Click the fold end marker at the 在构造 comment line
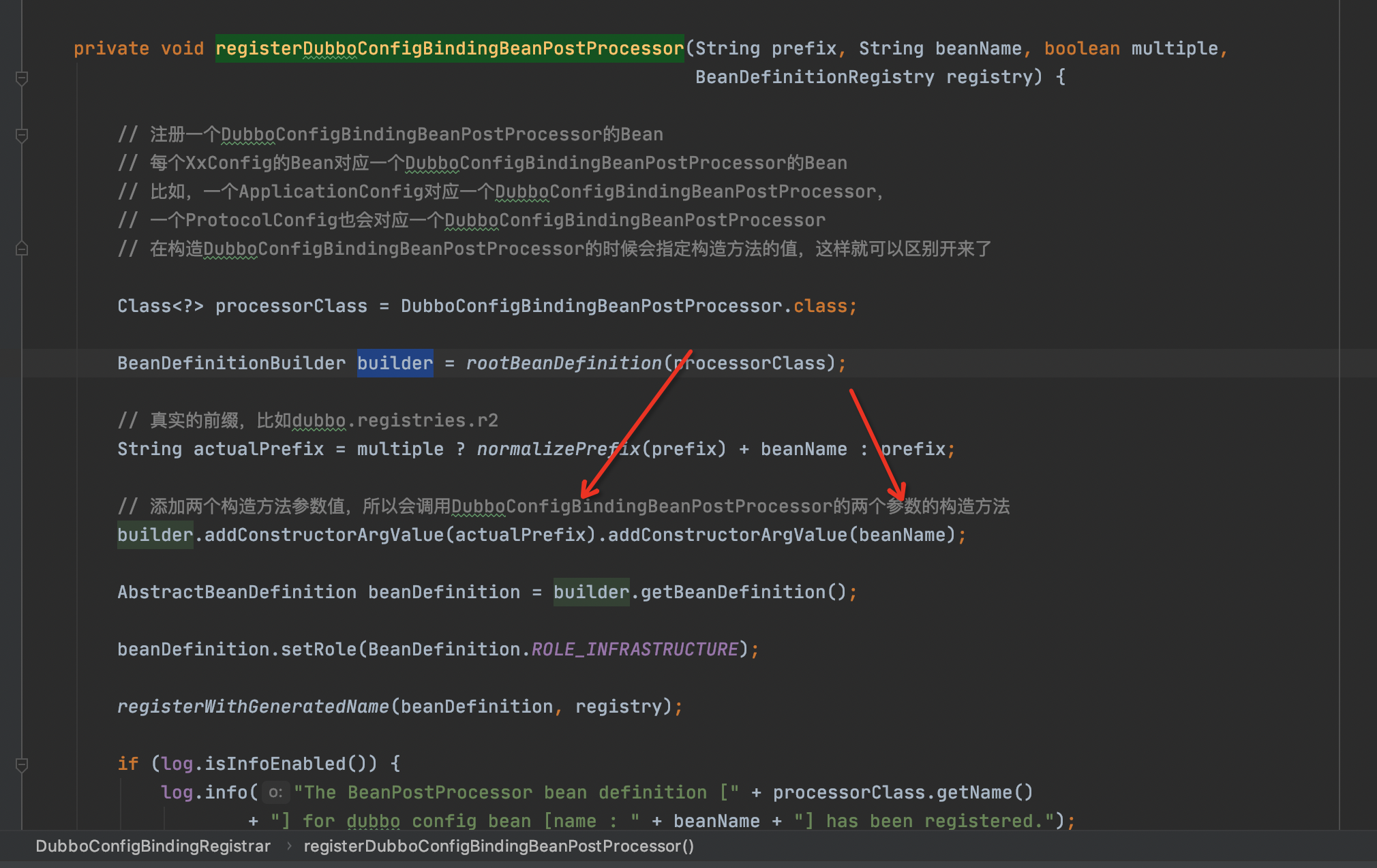The width and height of the screenshot is (1377, 868). [x=22, y=249]
